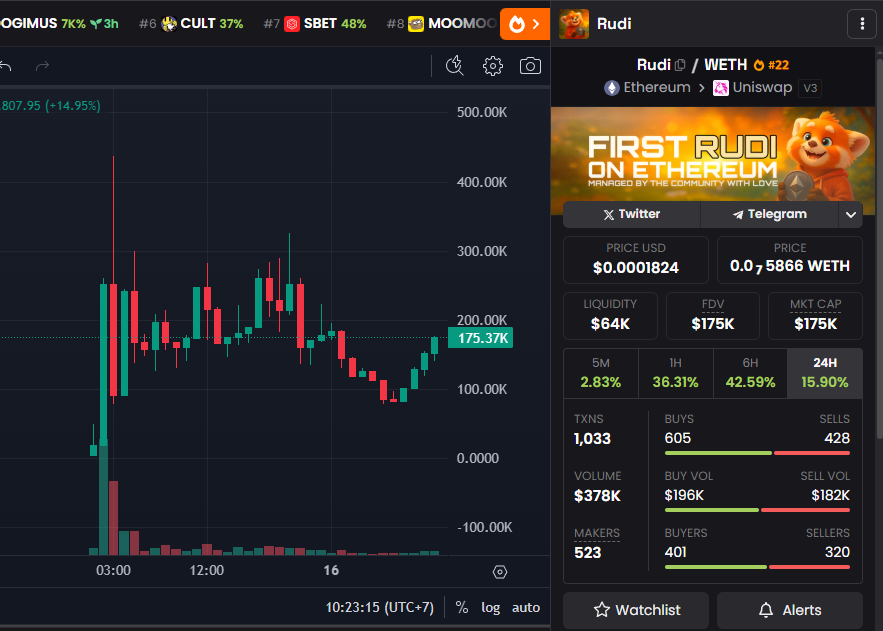Open the three-dot menu beside Rudi
Viewport: 883px width, 631px height.
862,24
